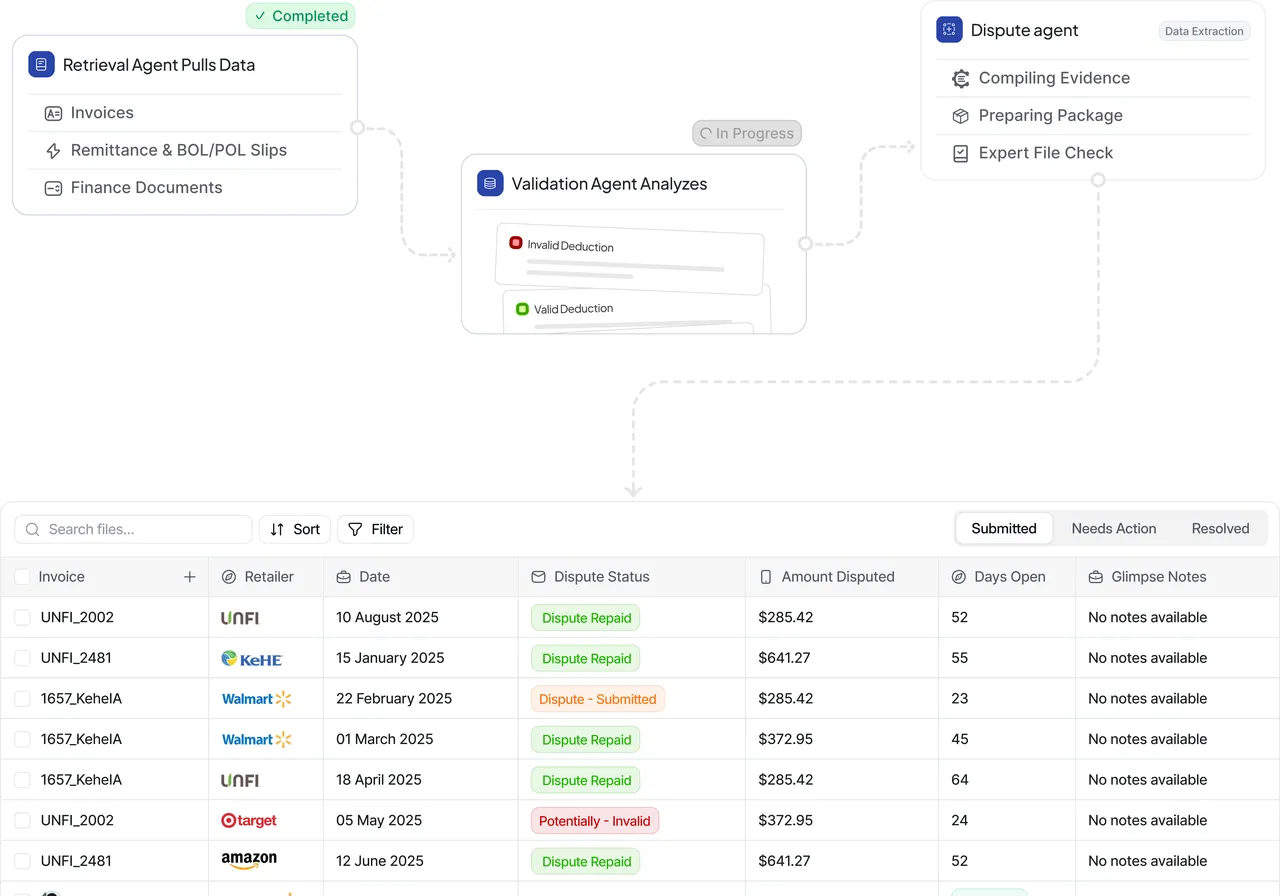This screenshot has width=1280, height=896.
Task: Click the green Valid Deduction marker
Action: [522, 308]
